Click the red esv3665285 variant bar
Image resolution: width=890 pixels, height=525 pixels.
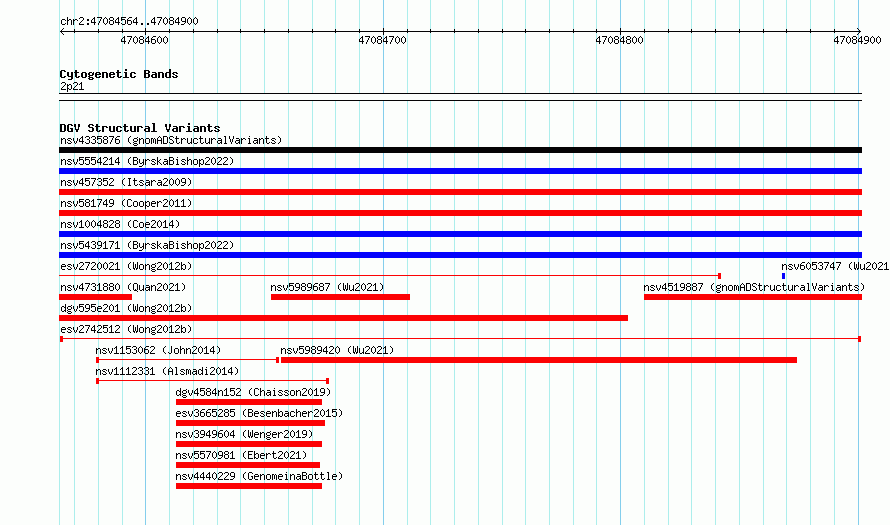(250, 423)
